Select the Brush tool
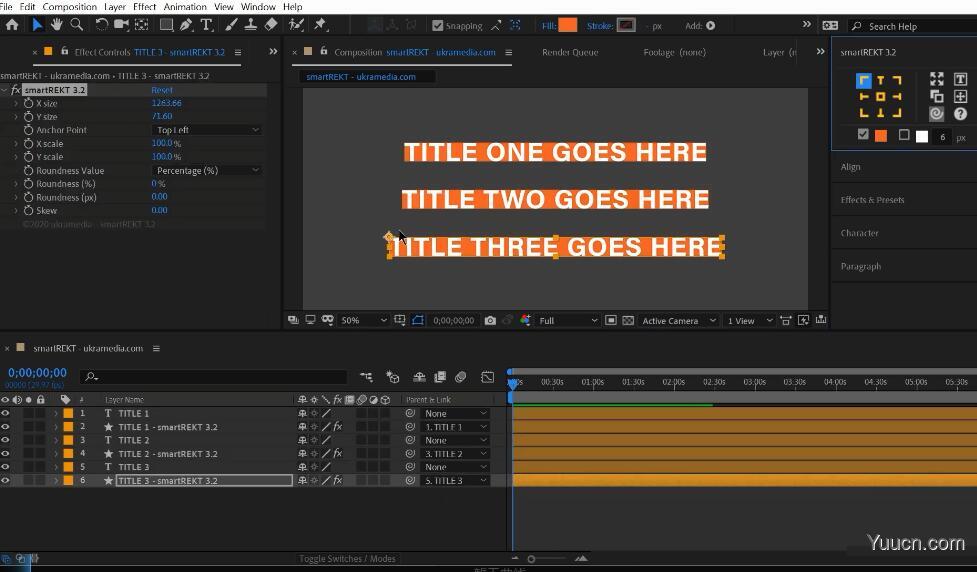This screenshot has width=977, height=572. 231,25
